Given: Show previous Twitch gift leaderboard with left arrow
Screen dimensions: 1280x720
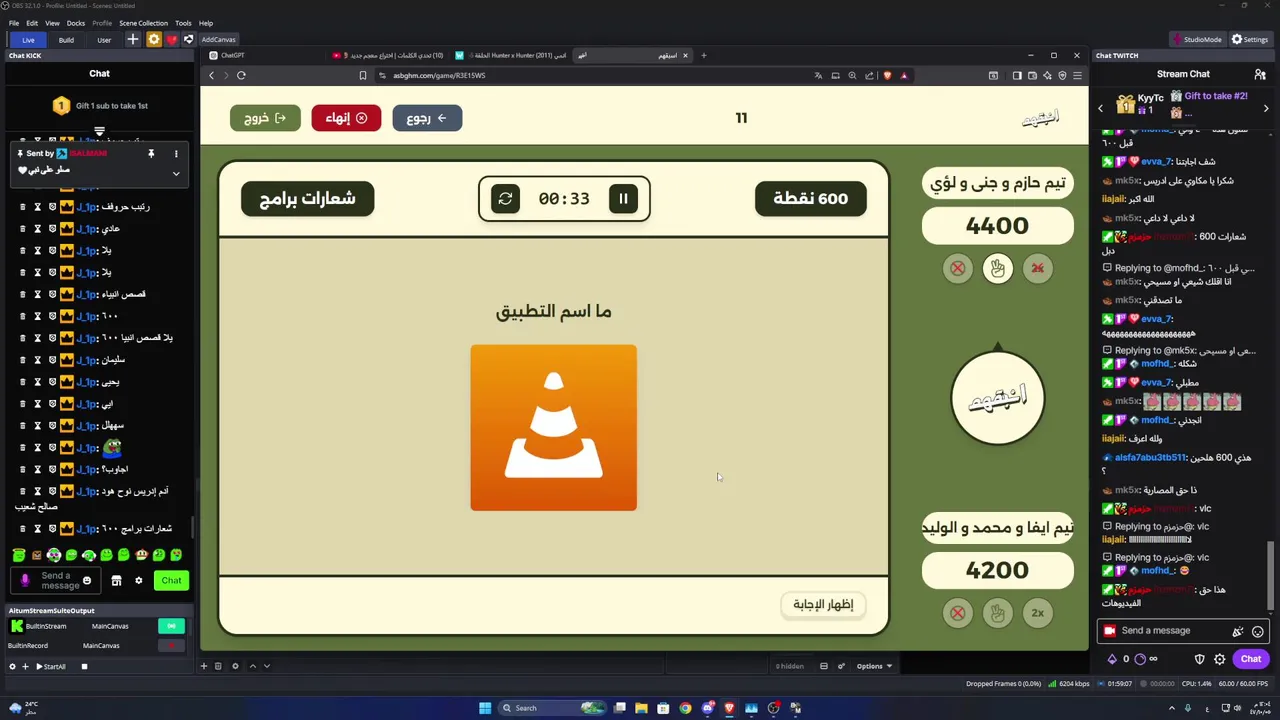Looking at the screenshot, I should 1101,108.
